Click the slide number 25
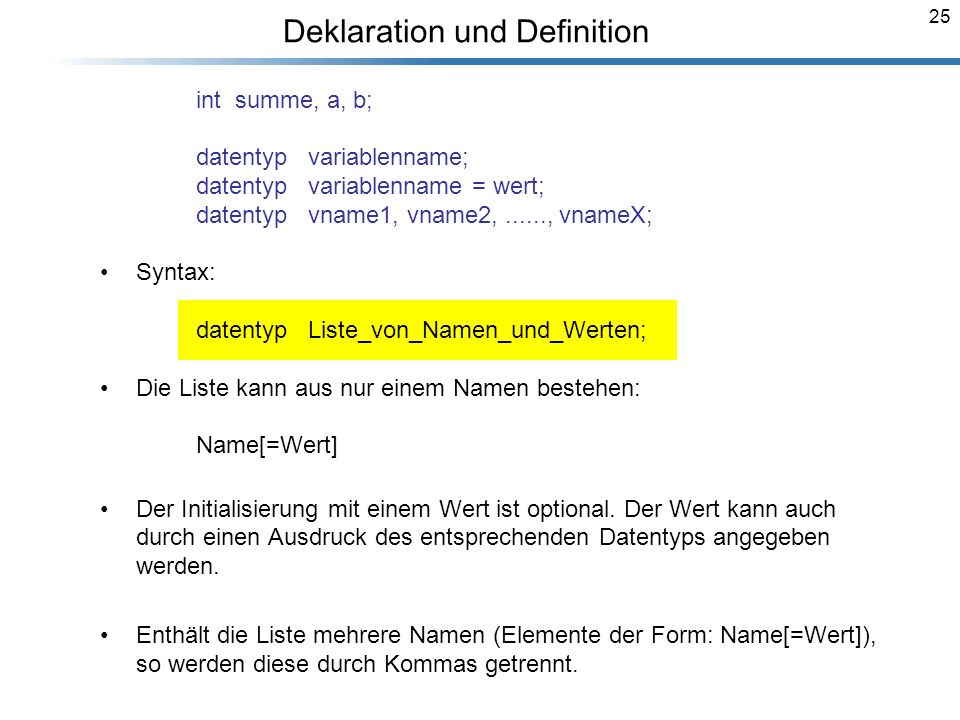960x720 pixels. [x=939, y=17]
